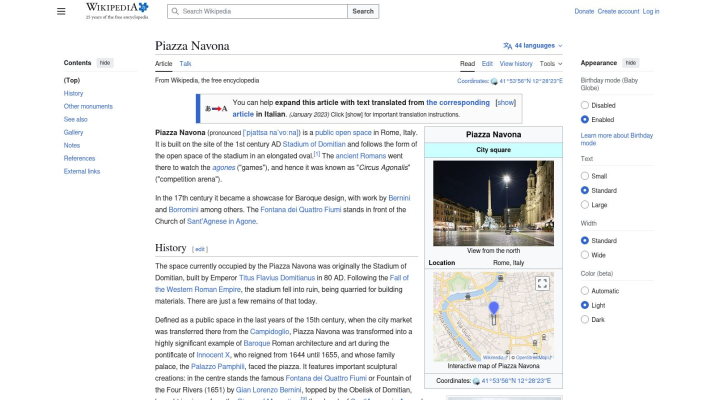Image resolution: width=720 pixels, height=400 pixels.
Task: Select Standard width option
Action: 585,241
